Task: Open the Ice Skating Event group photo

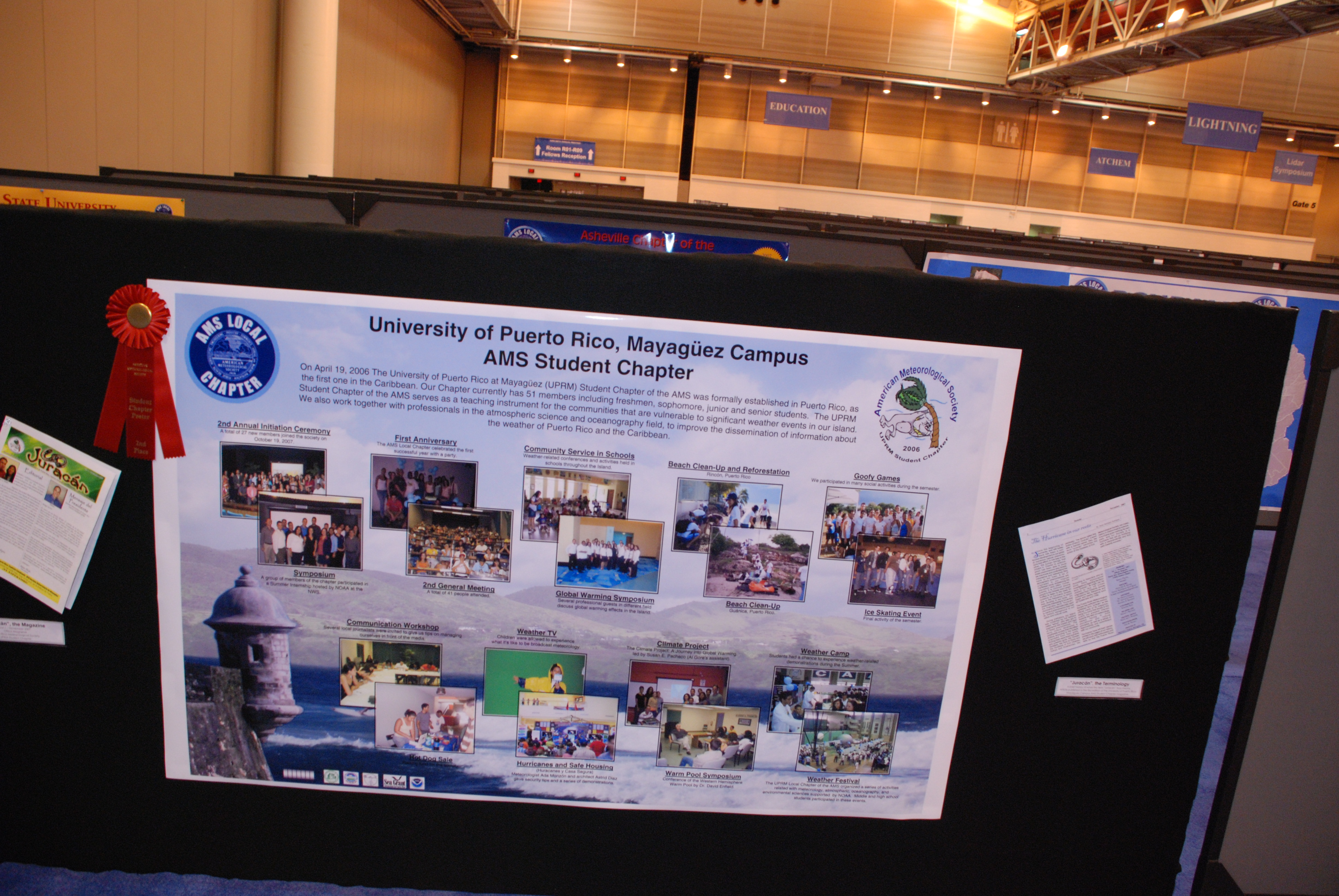Action: [x=896, y=570]
